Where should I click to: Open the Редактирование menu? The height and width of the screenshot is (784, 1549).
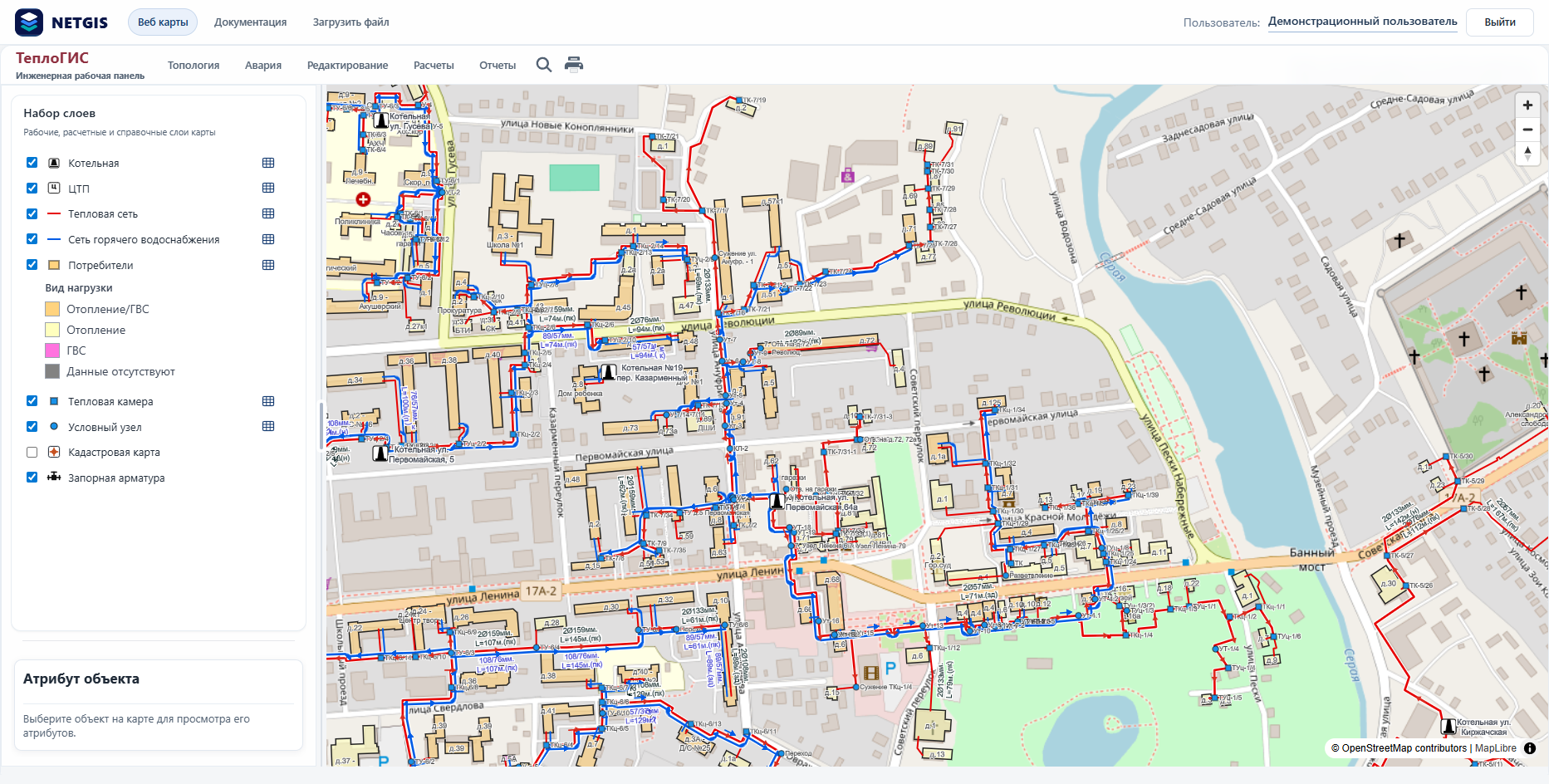pyautogui.click(x=347, y=66)
